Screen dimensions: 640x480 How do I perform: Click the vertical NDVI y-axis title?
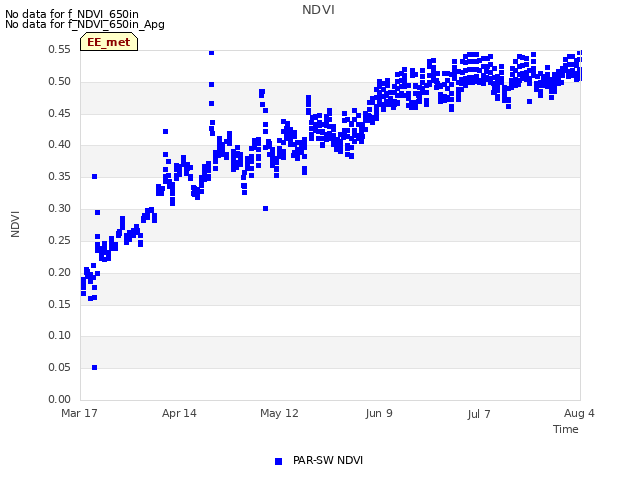tap(15, 224)
